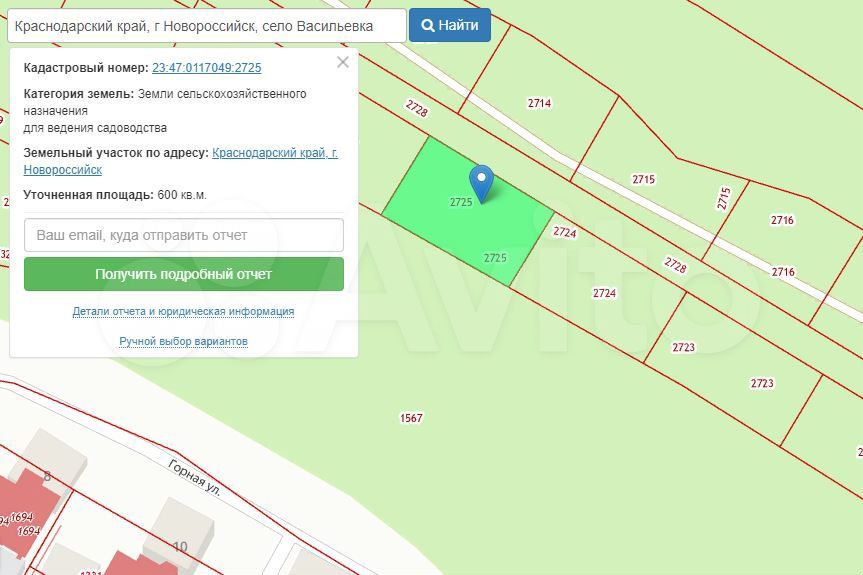The width and height of the screenshot is (863, 575).
Task: Click building number 10 on the map
Action: [180, 546]
